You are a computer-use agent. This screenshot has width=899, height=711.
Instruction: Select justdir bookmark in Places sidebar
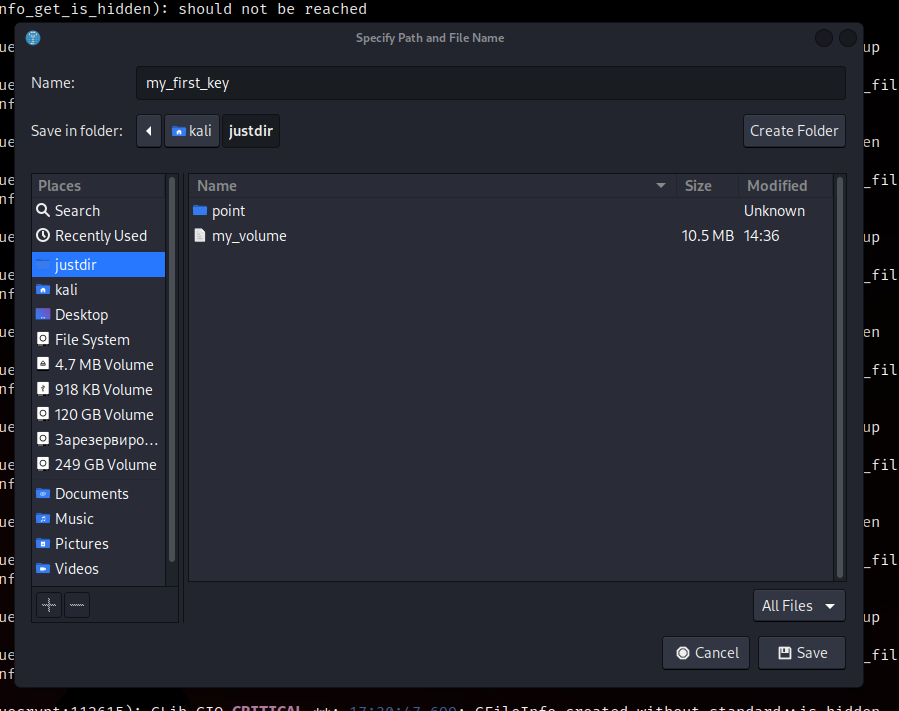point(98,264)
